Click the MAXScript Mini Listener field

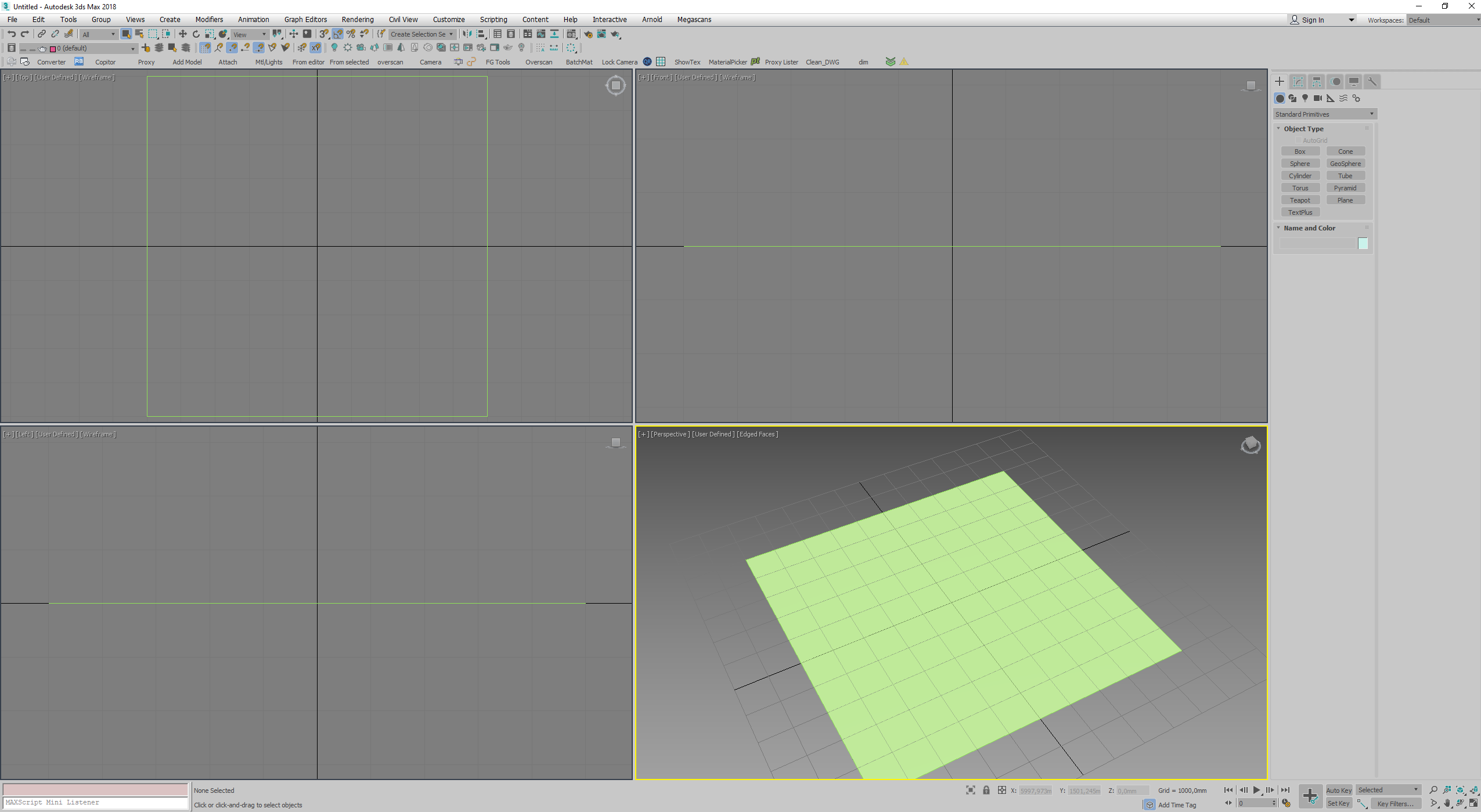pyautogui.click(x=96, y=803)
